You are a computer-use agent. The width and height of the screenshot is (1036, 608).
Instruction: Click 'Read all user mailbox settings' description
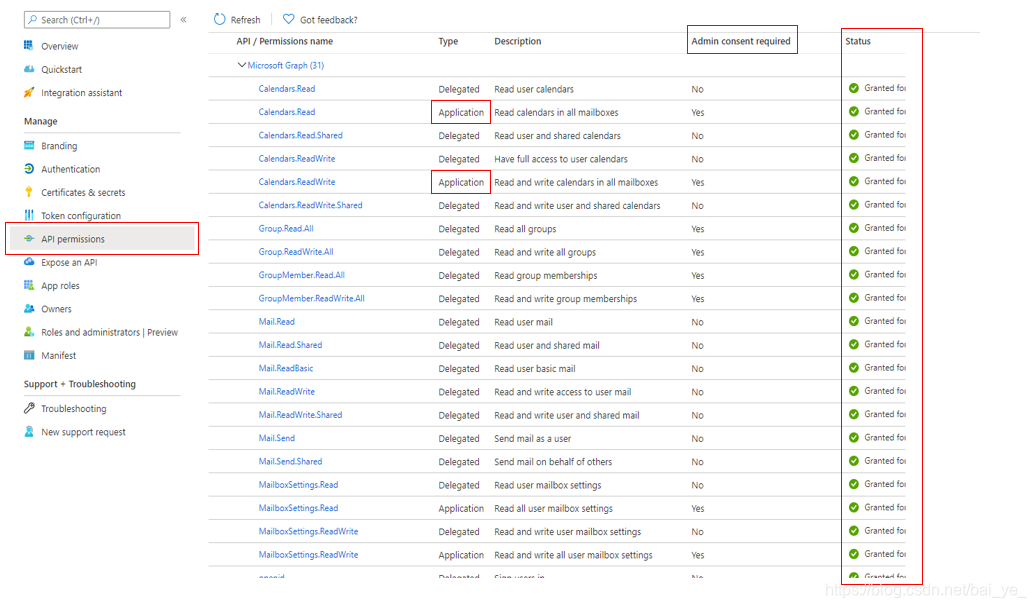tap(554, 508)
